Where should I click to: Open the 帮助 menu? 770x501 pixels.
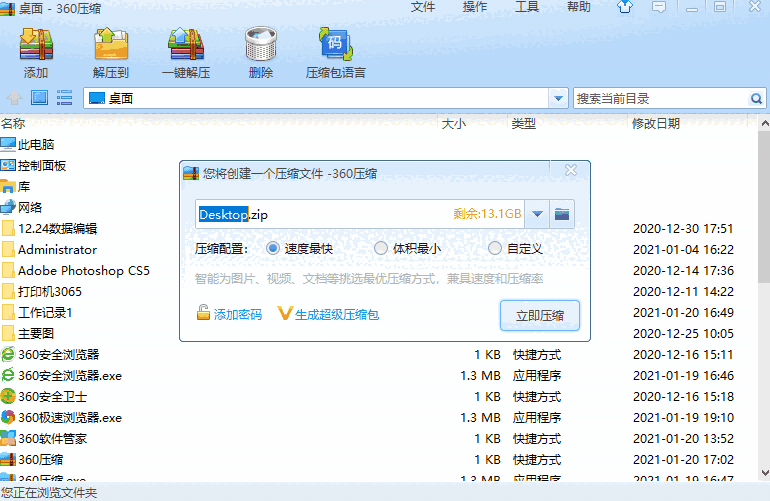coord(578,7)
